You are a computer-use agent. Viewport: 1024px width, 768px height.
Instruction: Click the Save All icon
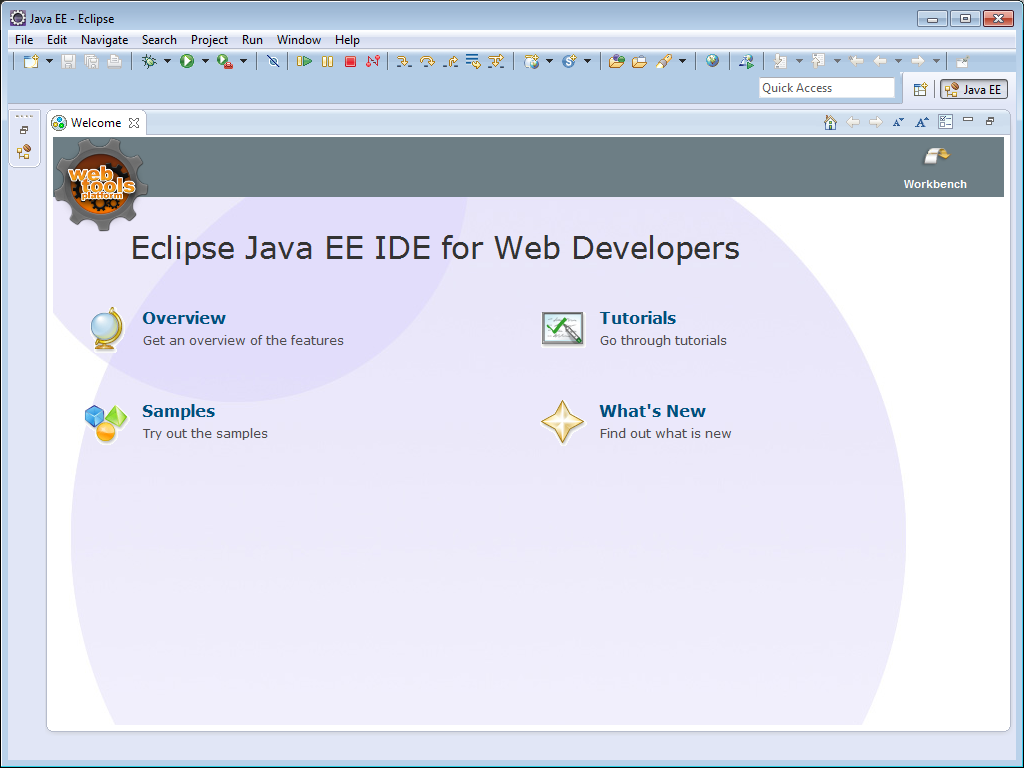click(x=91, y=61)
